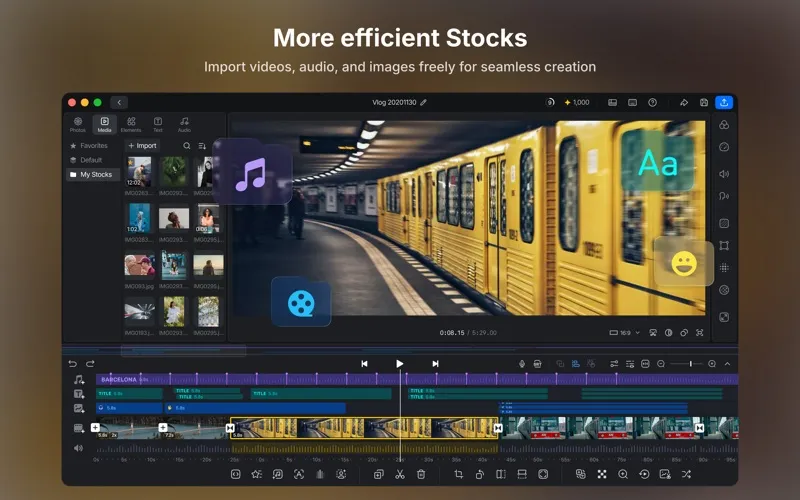
Task: Zoom in the timeline
Action: (x=712, y=364)
